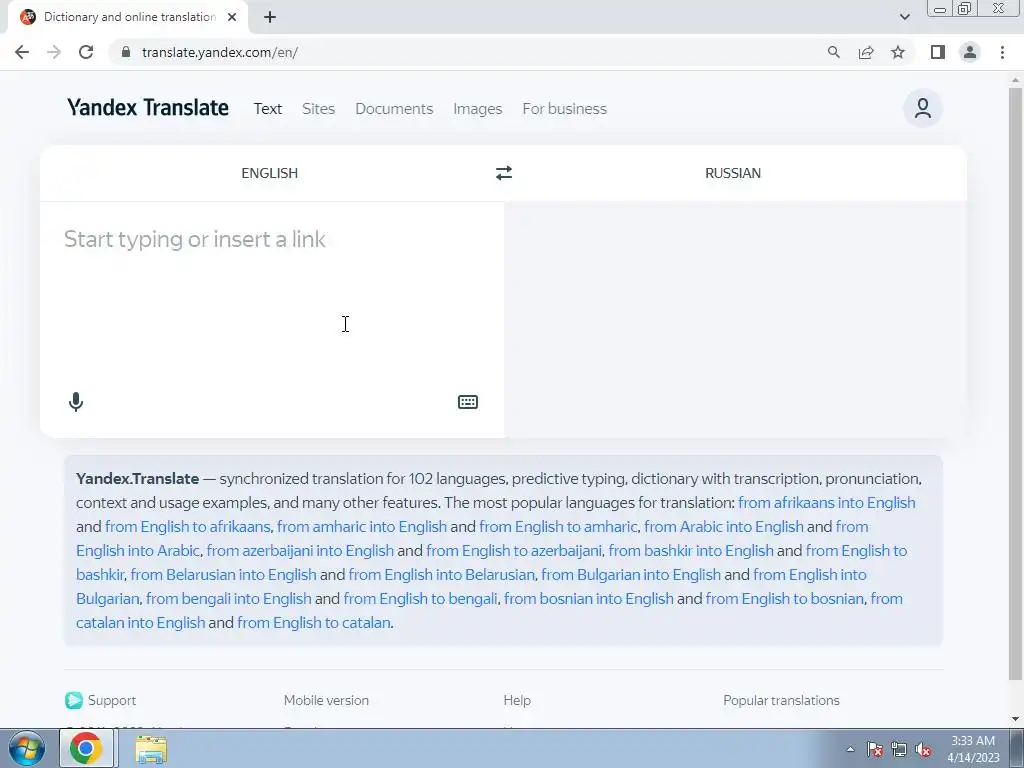
Task: Open 'from amharic into English' link
Action: pos(362,526)
